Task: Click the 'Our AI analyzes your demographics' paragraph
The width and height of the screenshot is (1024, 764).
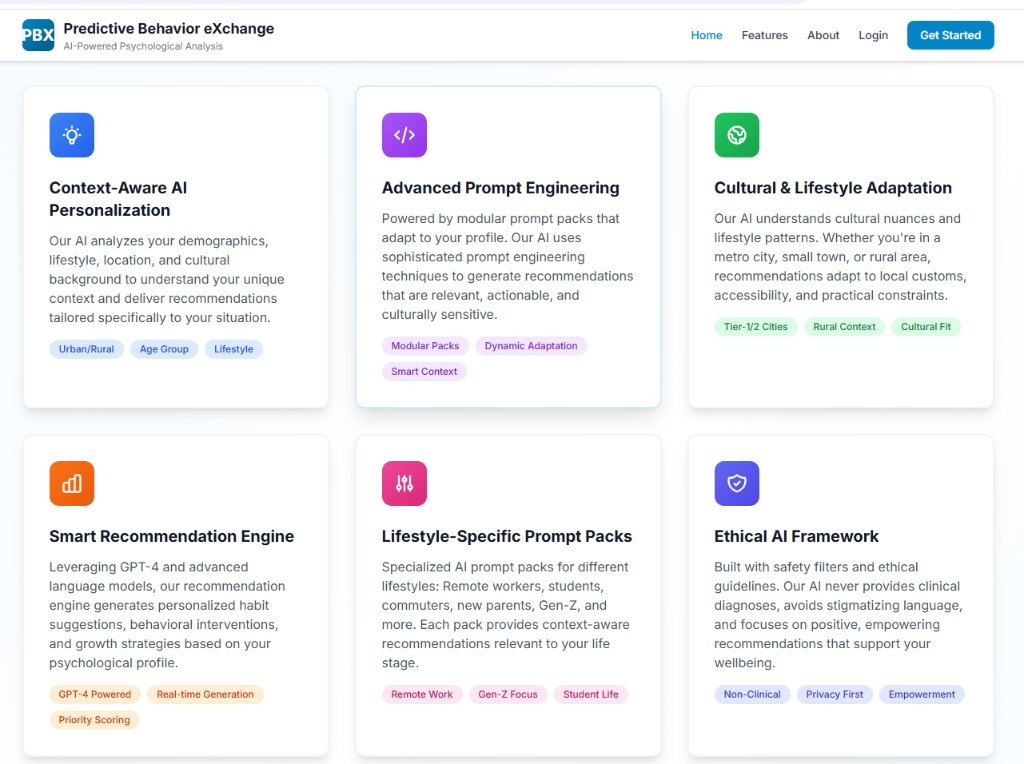Action: [167, 279]
